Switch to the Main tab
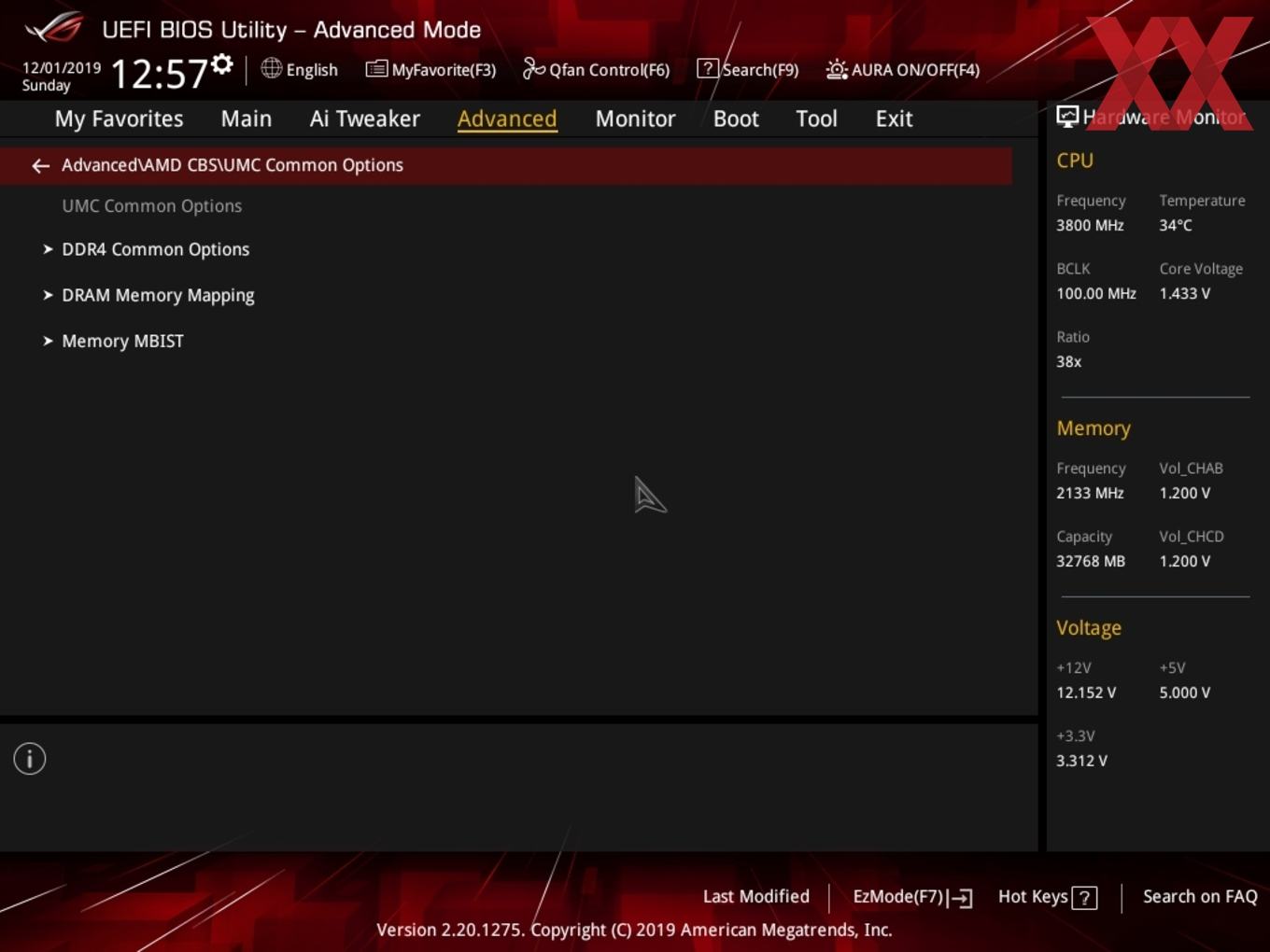 pos(247,119)
